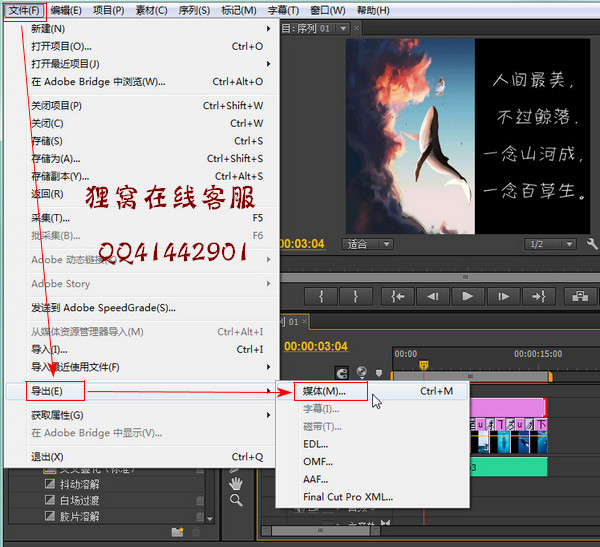Image resolution: width=600 pixels, height=547 pixels.
Task: Open the 窗口(W) menu
Action: [x=328, y=10]
